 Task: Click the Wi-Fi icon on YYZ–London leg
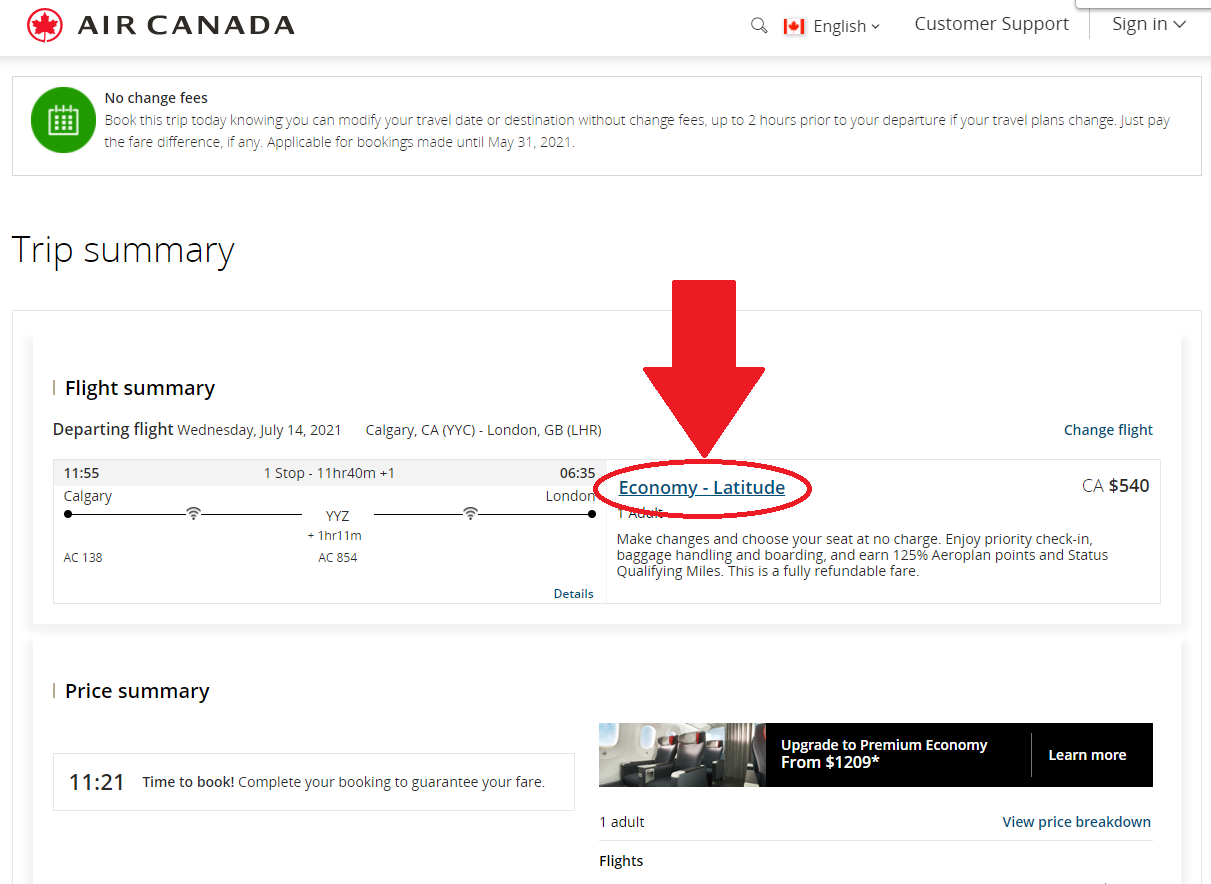(x=470, y=514)
